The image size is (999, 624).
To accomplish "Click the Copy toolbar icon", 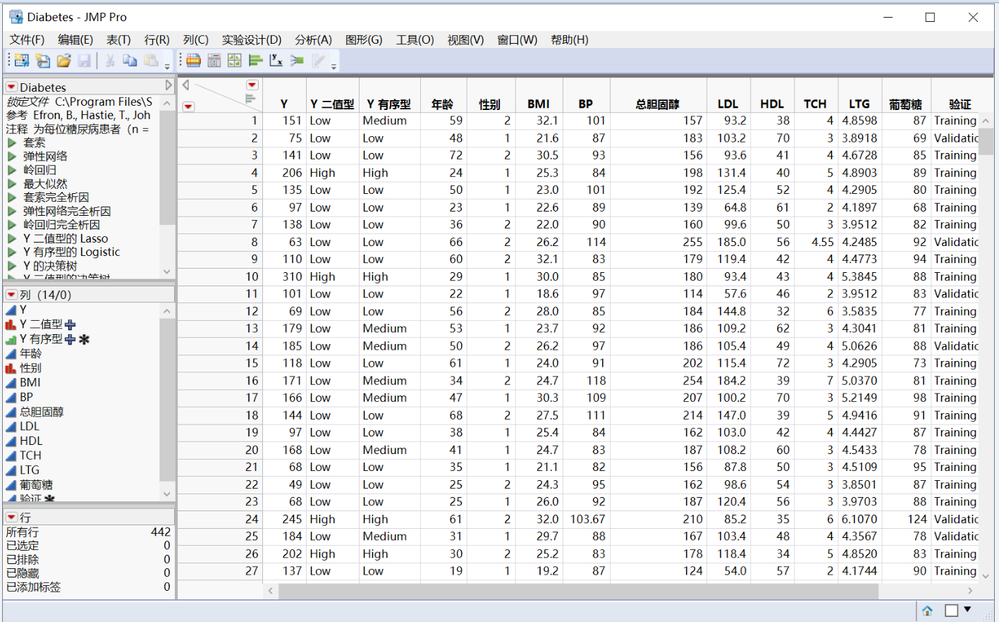I will (132, 61).
